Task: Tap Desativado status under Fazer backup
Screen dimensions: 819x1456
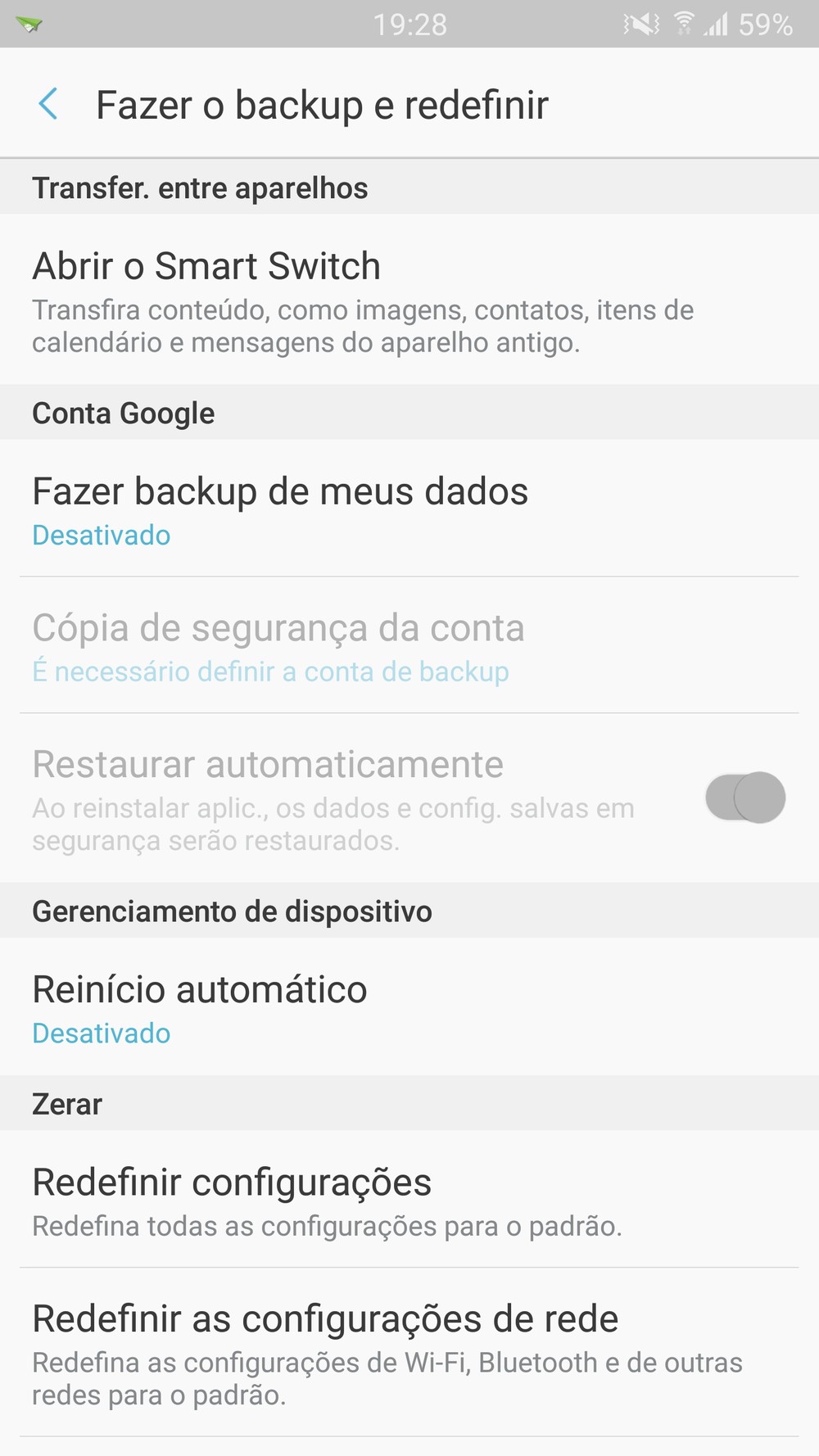Action: 102,536
